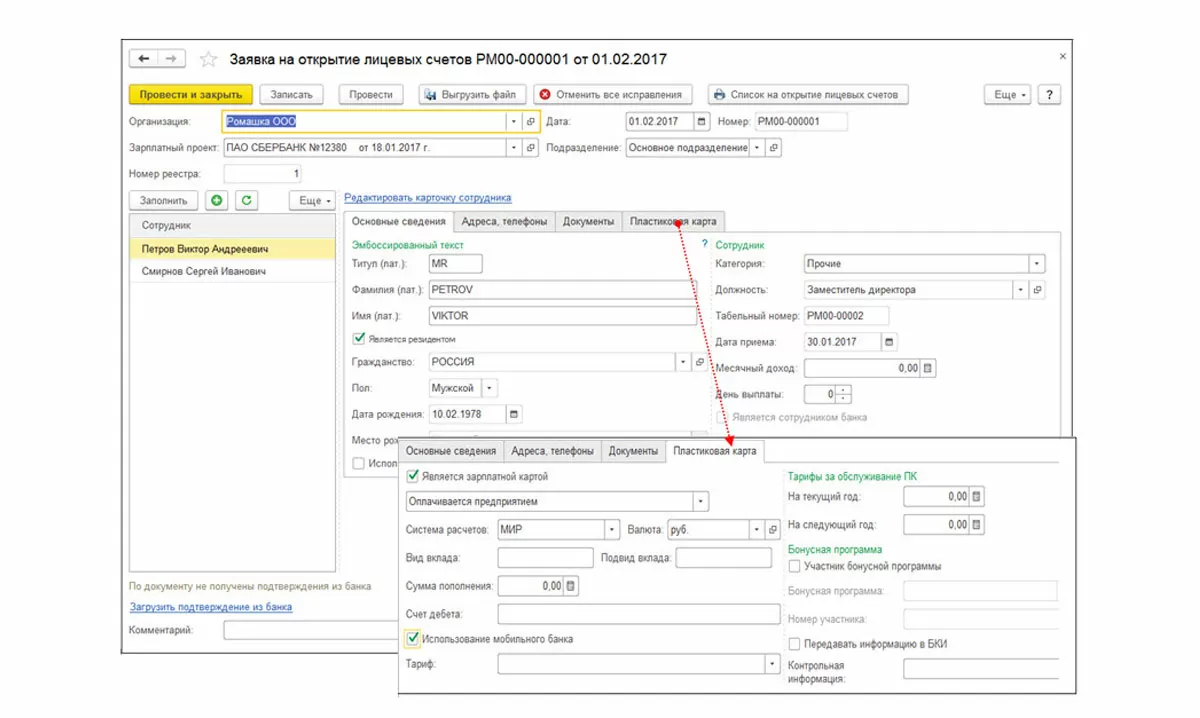Viewport: 1200px width, 718px height.
Task: Open 'Загрузить подтверждение из банка' link
Action: coord(211,606)
